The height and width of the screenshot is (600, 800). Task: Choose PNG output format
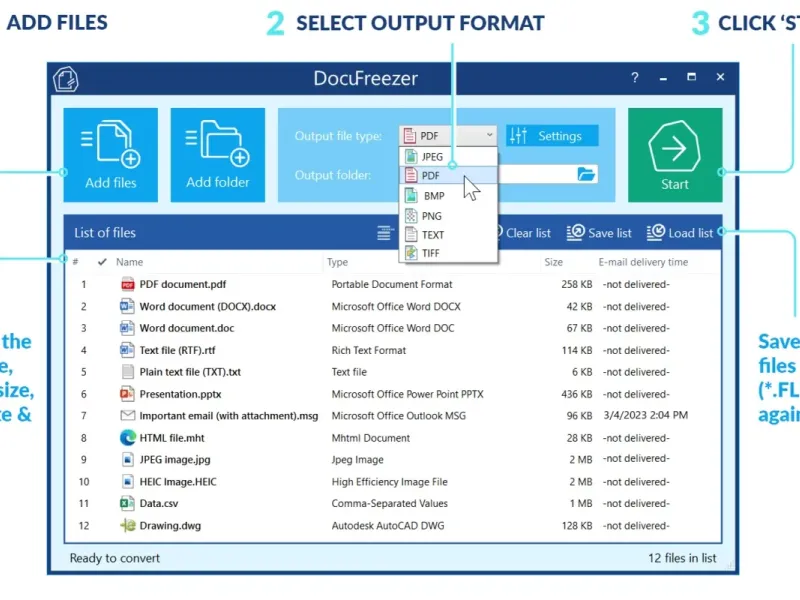[447, 216]
